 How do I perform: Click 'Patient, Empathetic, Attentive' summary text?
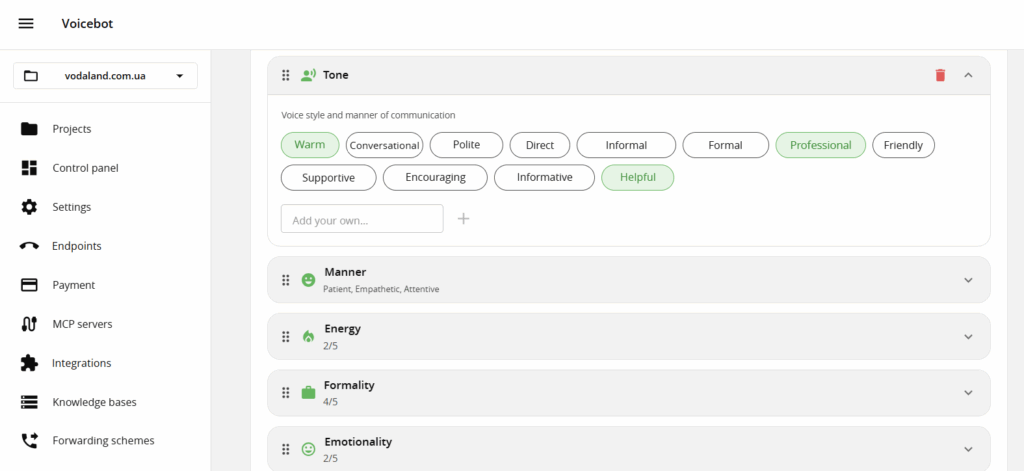(381, 289)
